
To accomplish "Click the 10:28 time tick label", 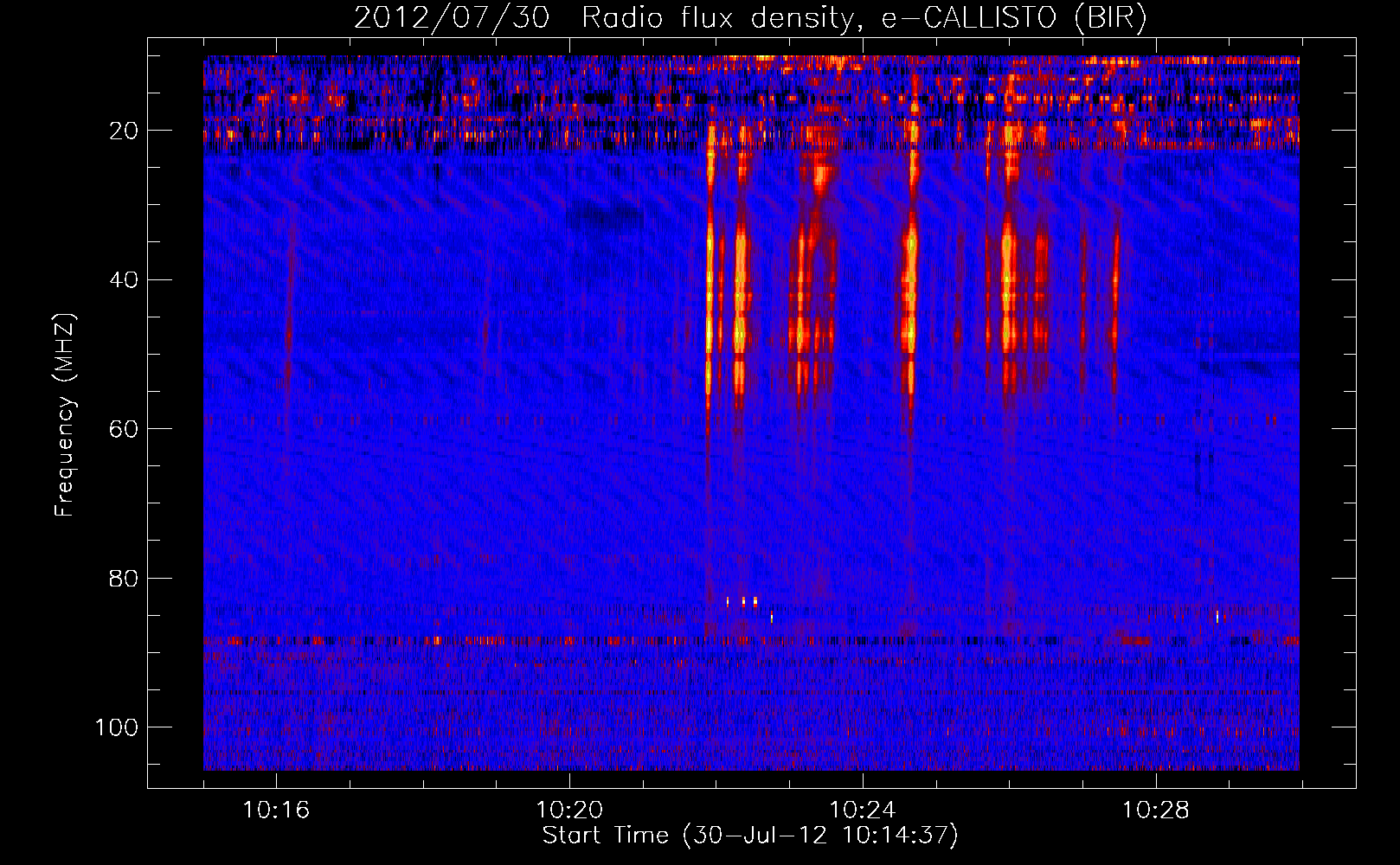I will click(x=1156, y=811).
